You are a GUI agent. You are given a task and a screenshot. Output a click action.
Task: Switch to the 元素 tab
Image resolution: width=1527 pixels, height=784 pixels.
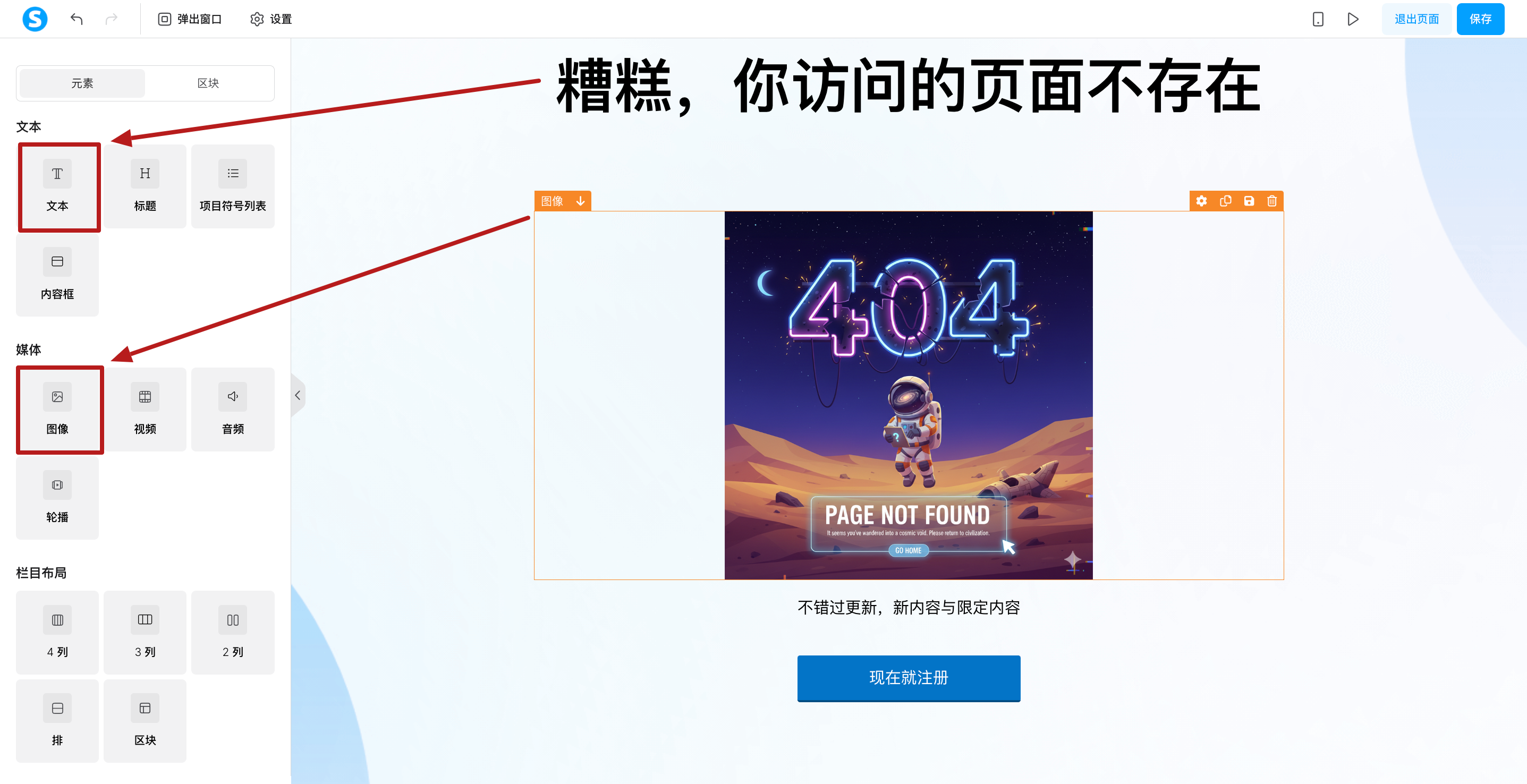click(82, 83)
